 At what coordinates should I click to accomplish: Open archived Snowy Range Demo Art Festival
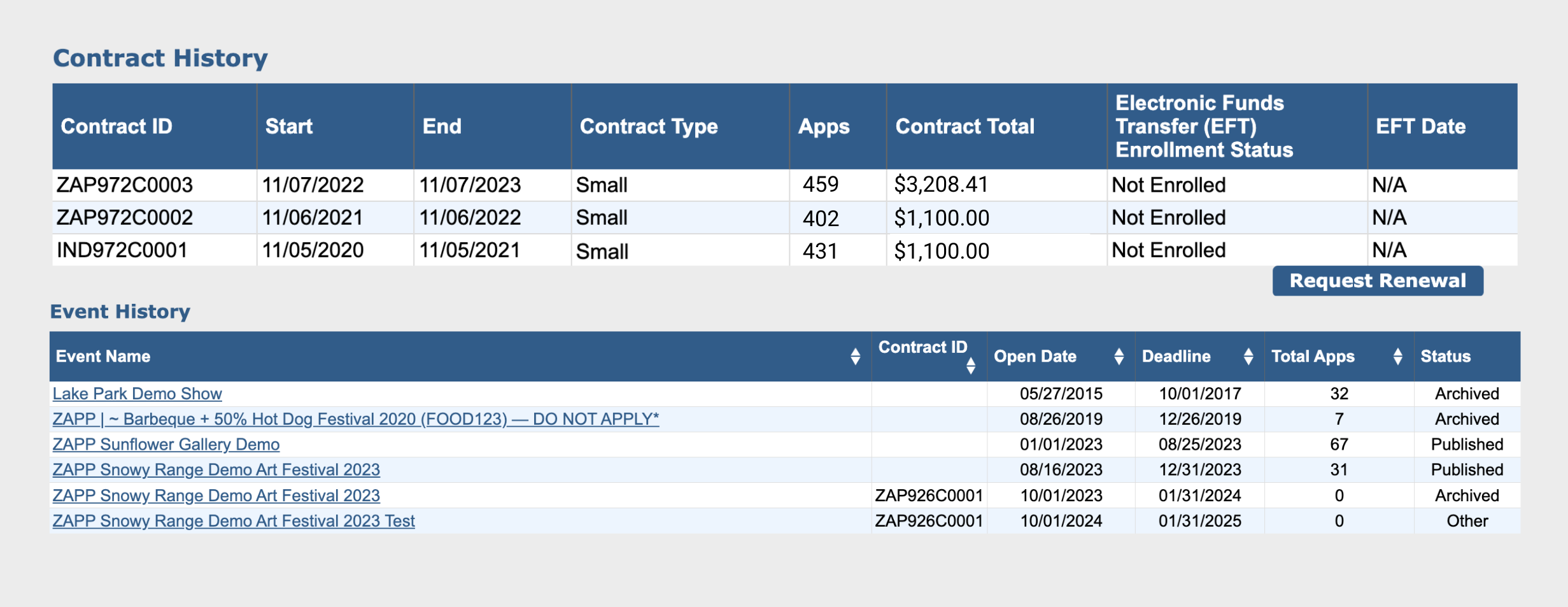click(216, 496)
